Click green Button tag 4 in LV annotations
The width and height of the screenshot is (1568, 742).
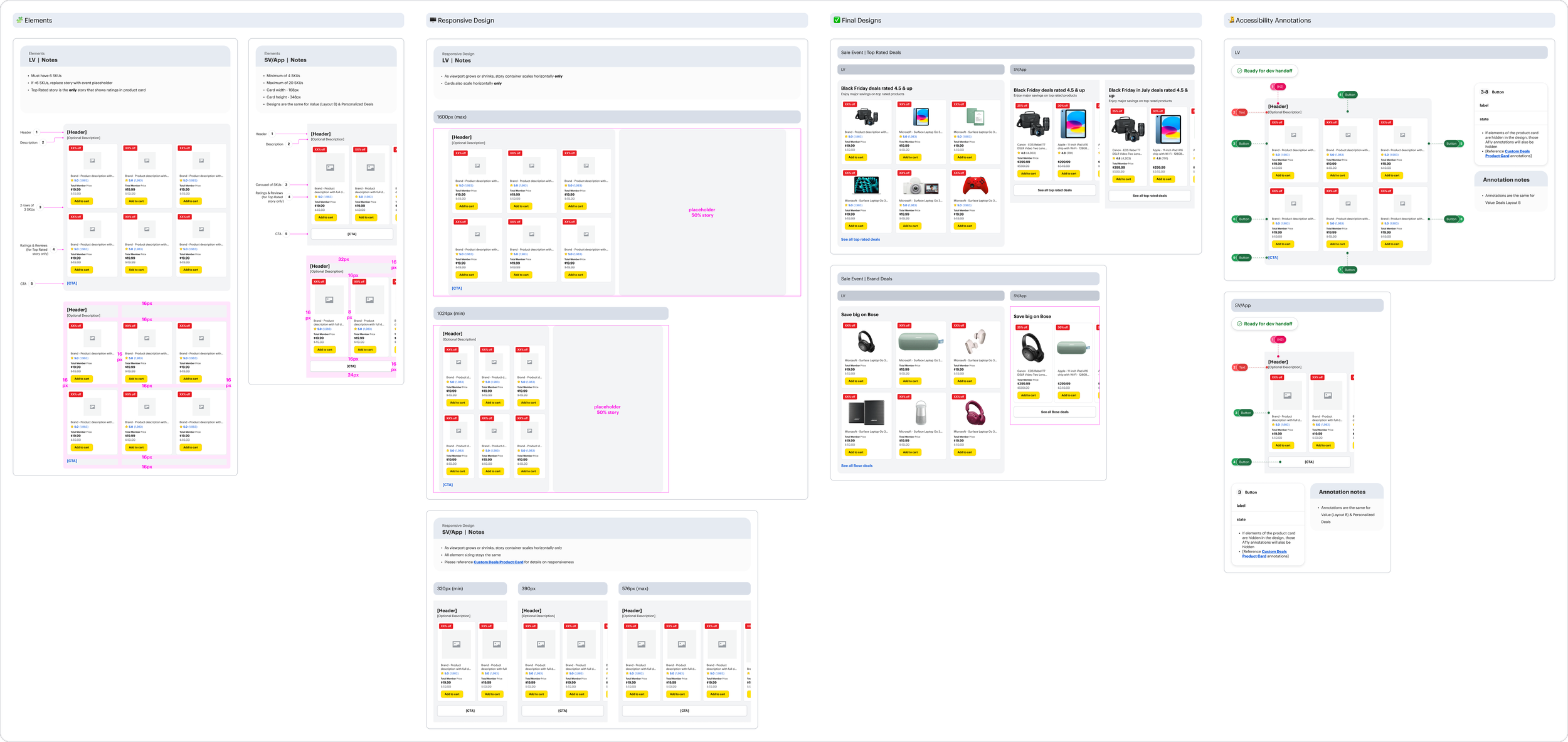1348,95
